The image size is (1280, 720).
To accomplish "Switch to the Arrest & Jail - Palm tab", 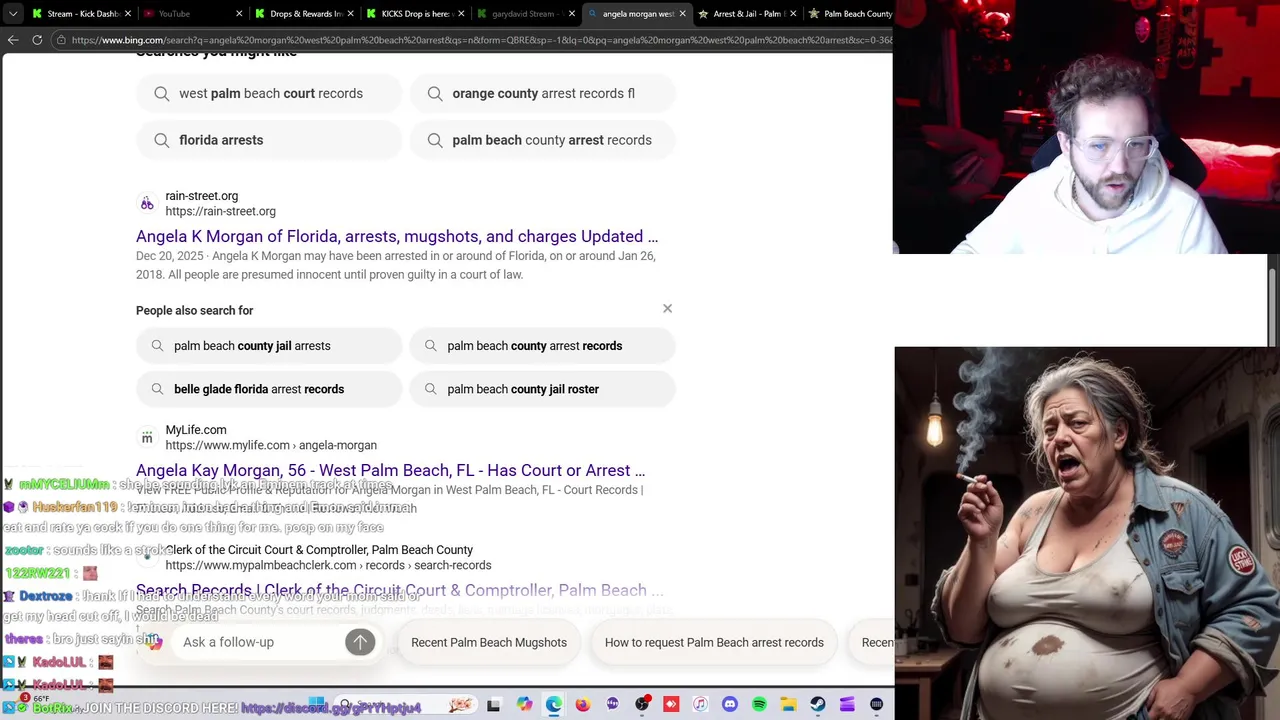I will coord(746,14).
